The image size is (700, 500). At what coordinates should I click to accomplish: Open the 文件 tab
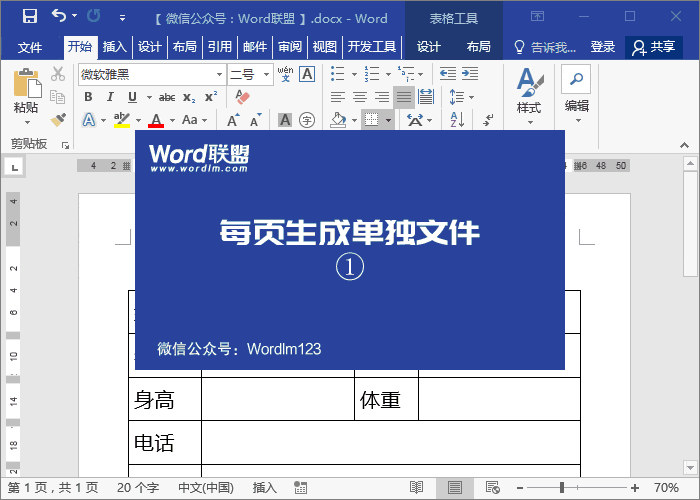pos(30,47)
